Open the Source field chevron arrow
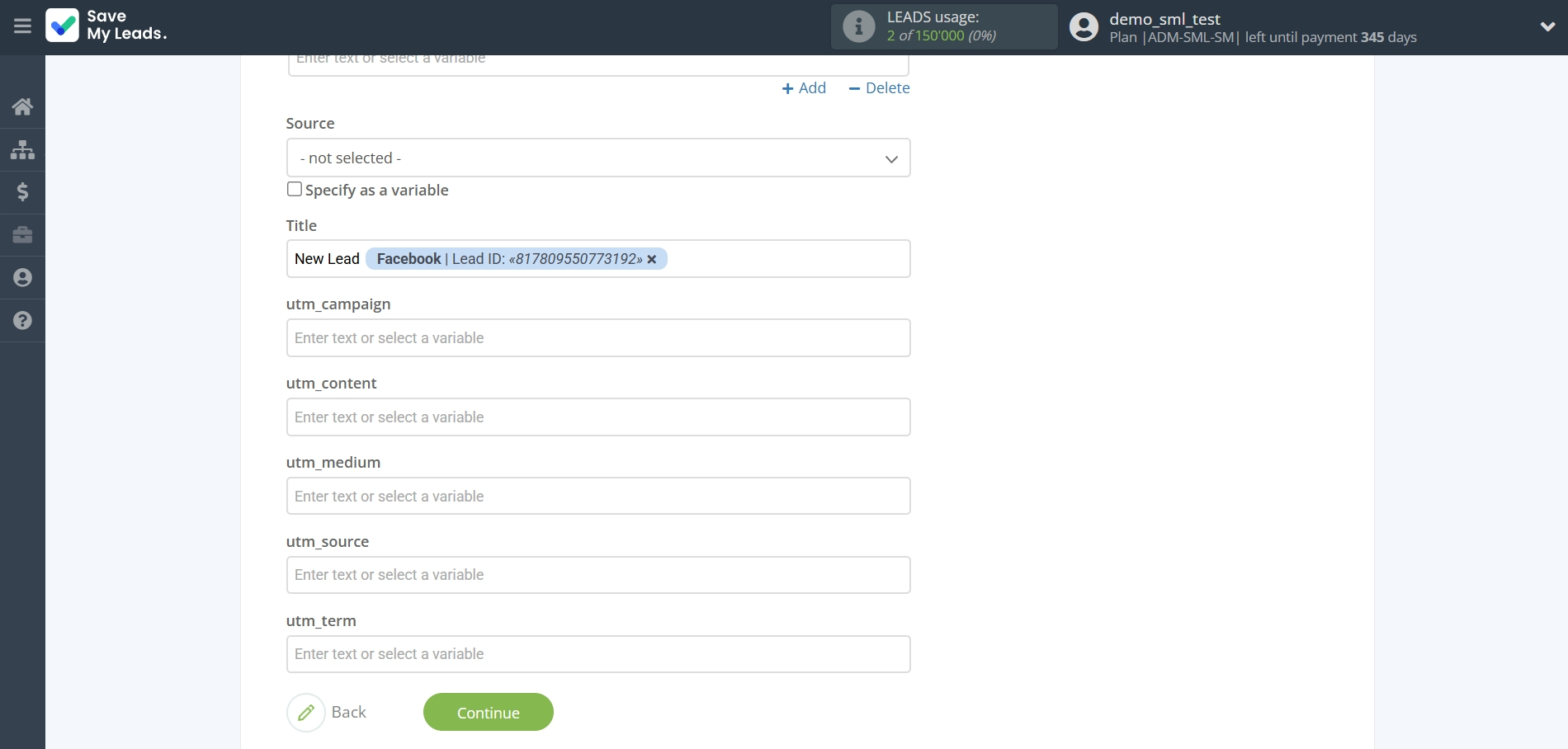The width and height of the screenshot is (1568, 749). tap(891, 158)
